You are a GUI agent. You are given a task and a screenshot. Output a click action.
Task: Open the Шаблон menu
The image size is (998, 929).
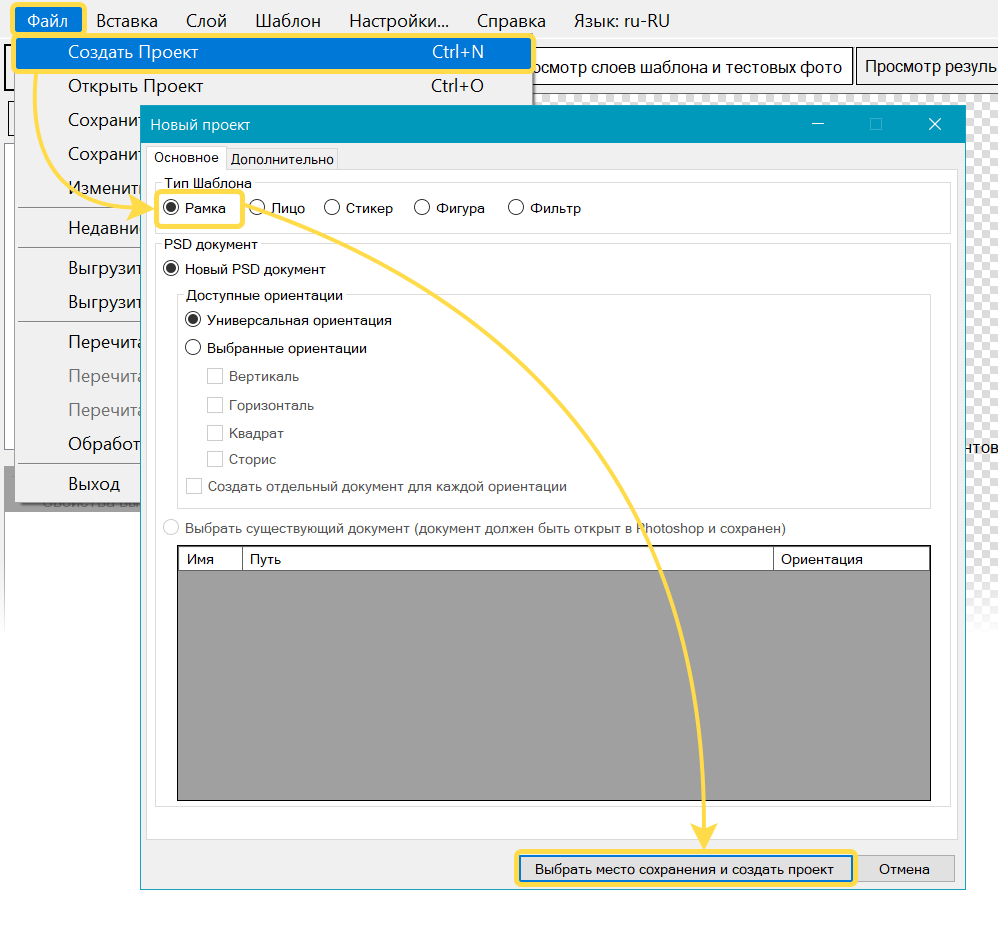(x=288, y=20)
